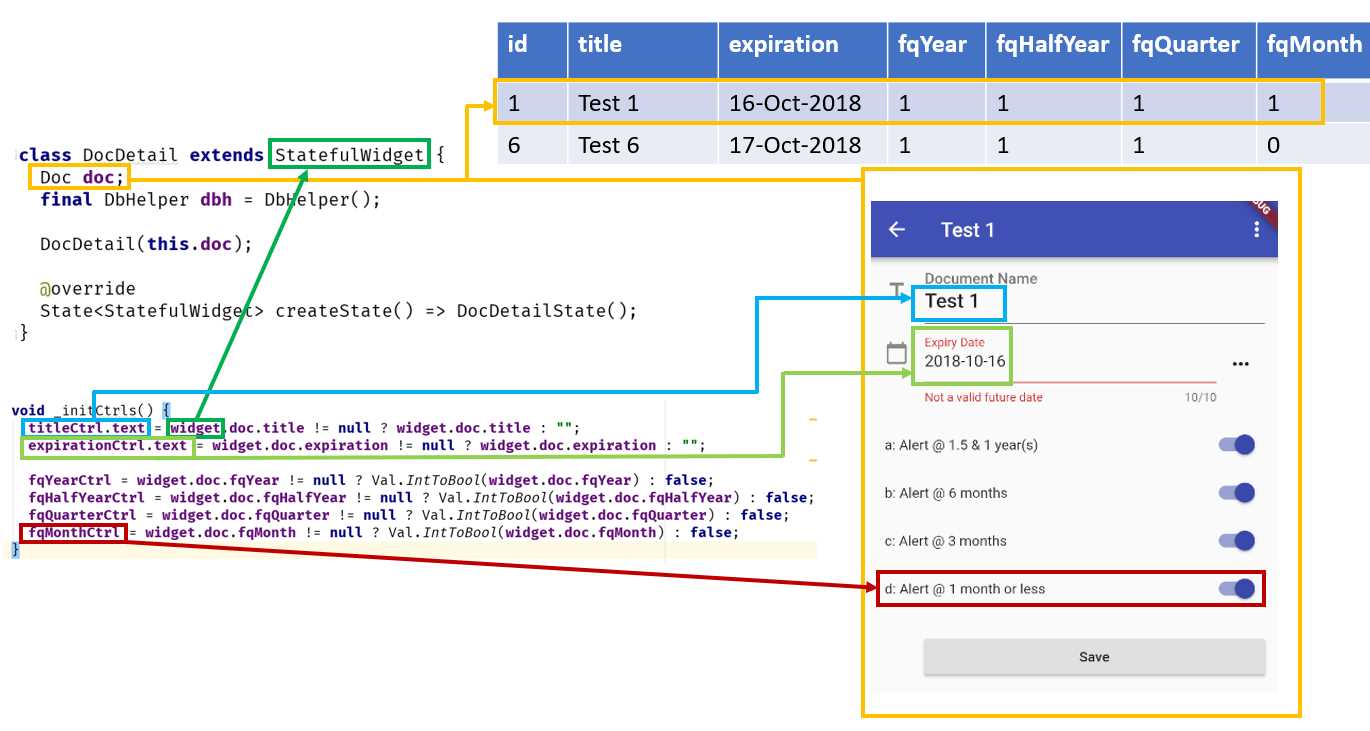Disable 'd: Alert @ 1 month or less'
Screen dimensions: 1370x731
[1237, 589]
